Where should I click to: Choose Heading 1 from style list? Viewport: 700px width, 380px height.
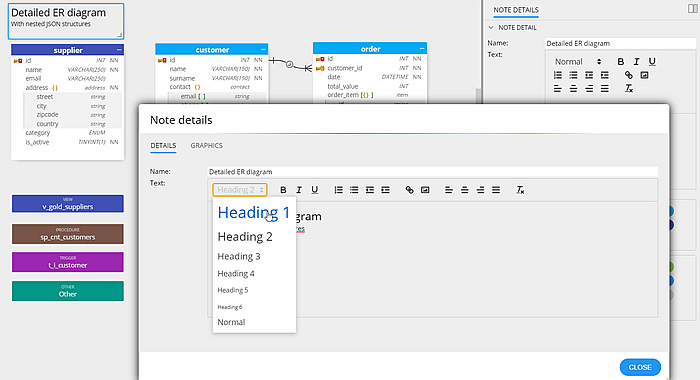tap(254, 213)
